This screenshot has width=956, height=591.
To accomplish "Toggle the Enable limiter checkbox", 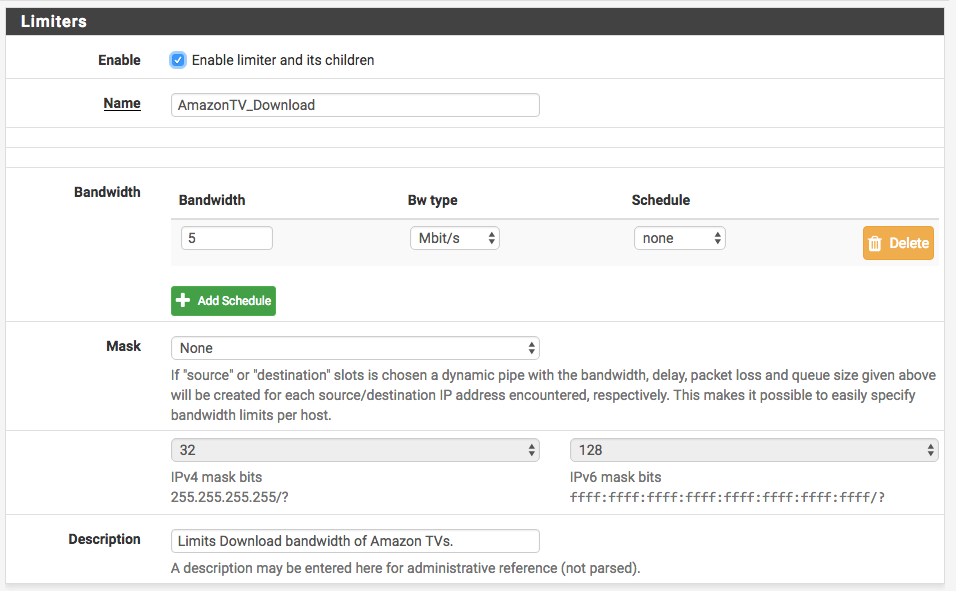I will pos(178,60).
